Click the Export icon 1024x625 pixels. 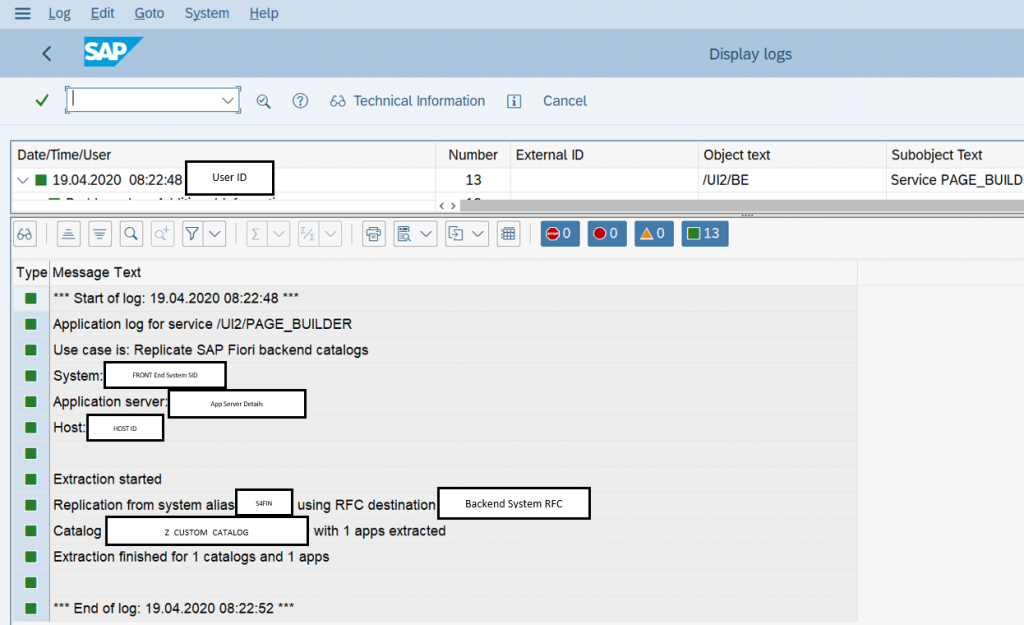[x=456, y=234]
